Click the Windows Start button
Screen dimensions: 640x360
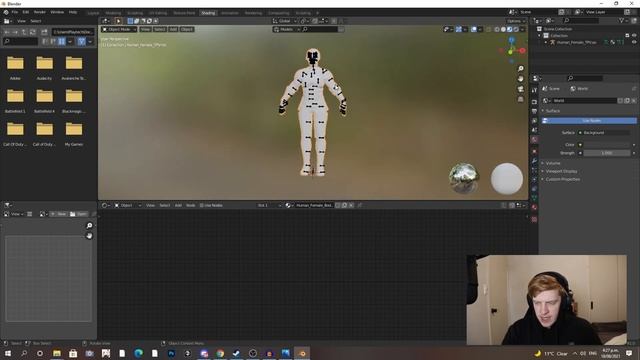[x=7, y=353]
